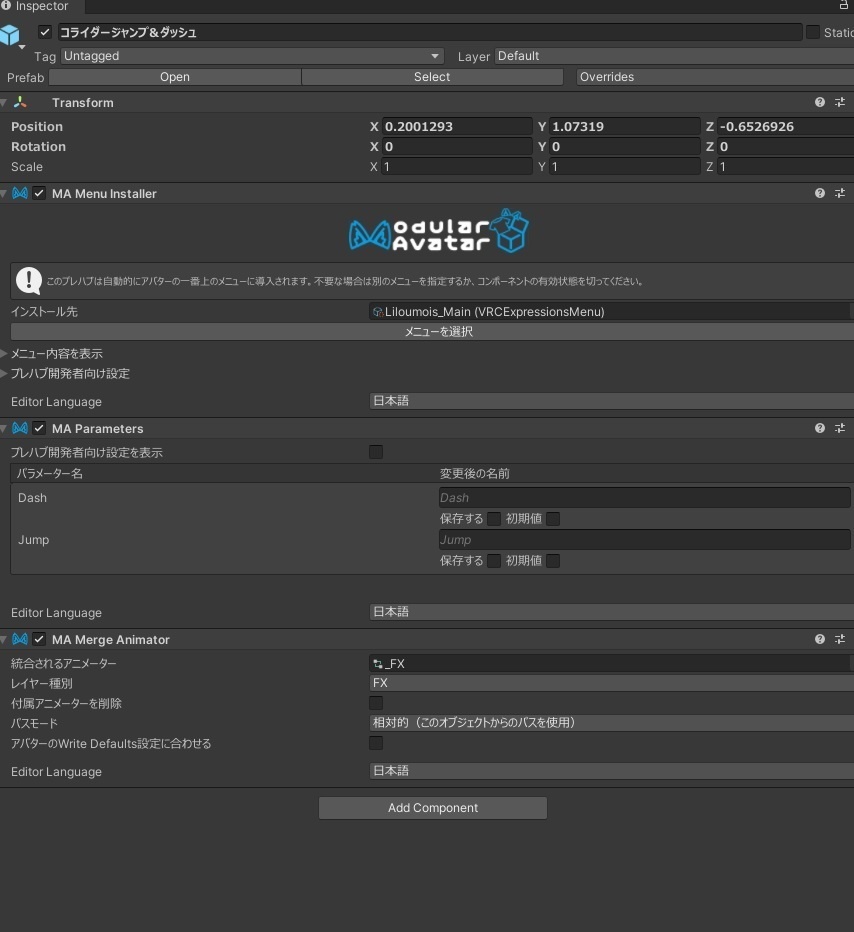854x932 pixels.
Task: Click the Scale Y field
Action: 625,167
